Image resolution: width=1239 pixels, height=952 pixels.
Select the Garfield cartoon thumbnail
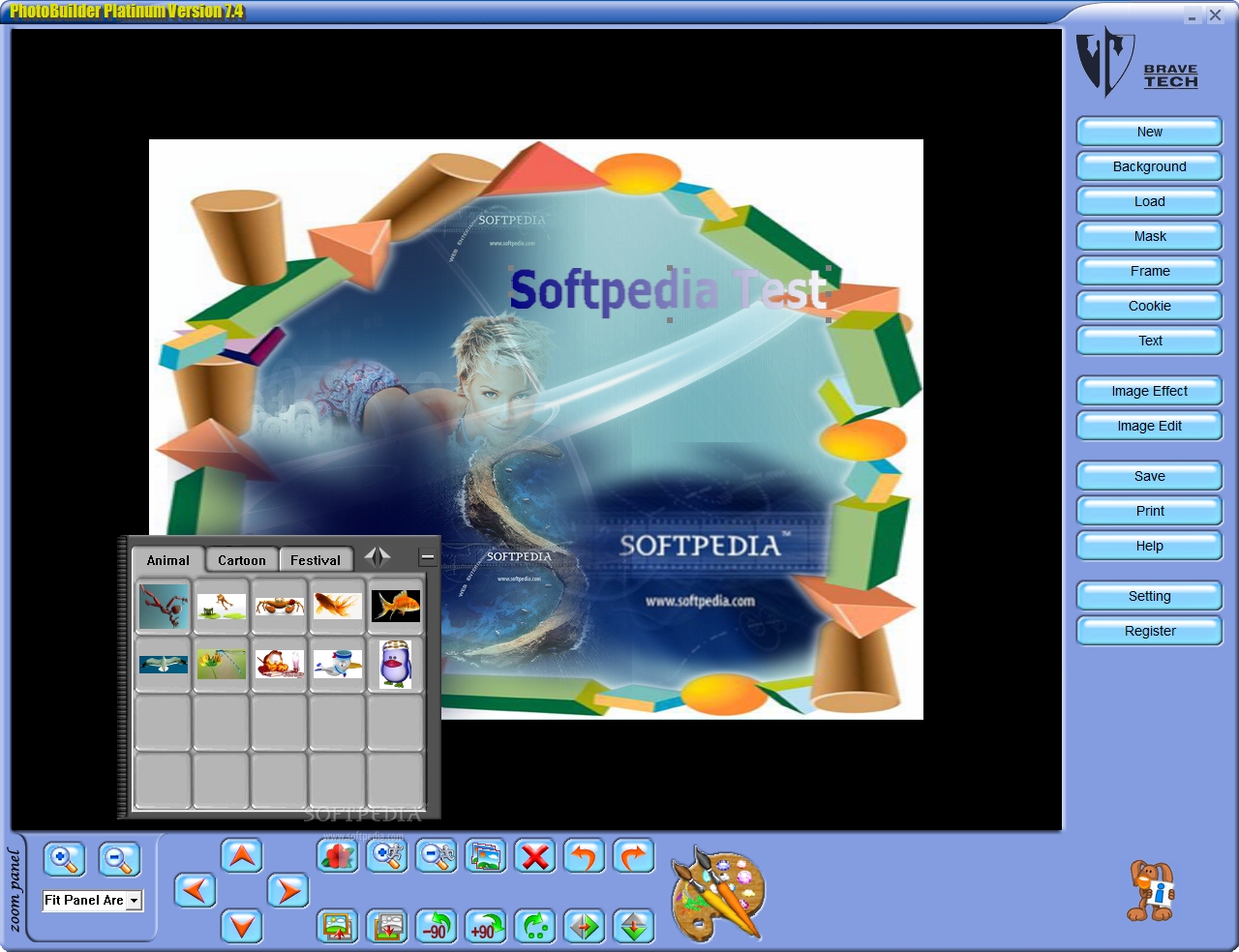[280, 665]
